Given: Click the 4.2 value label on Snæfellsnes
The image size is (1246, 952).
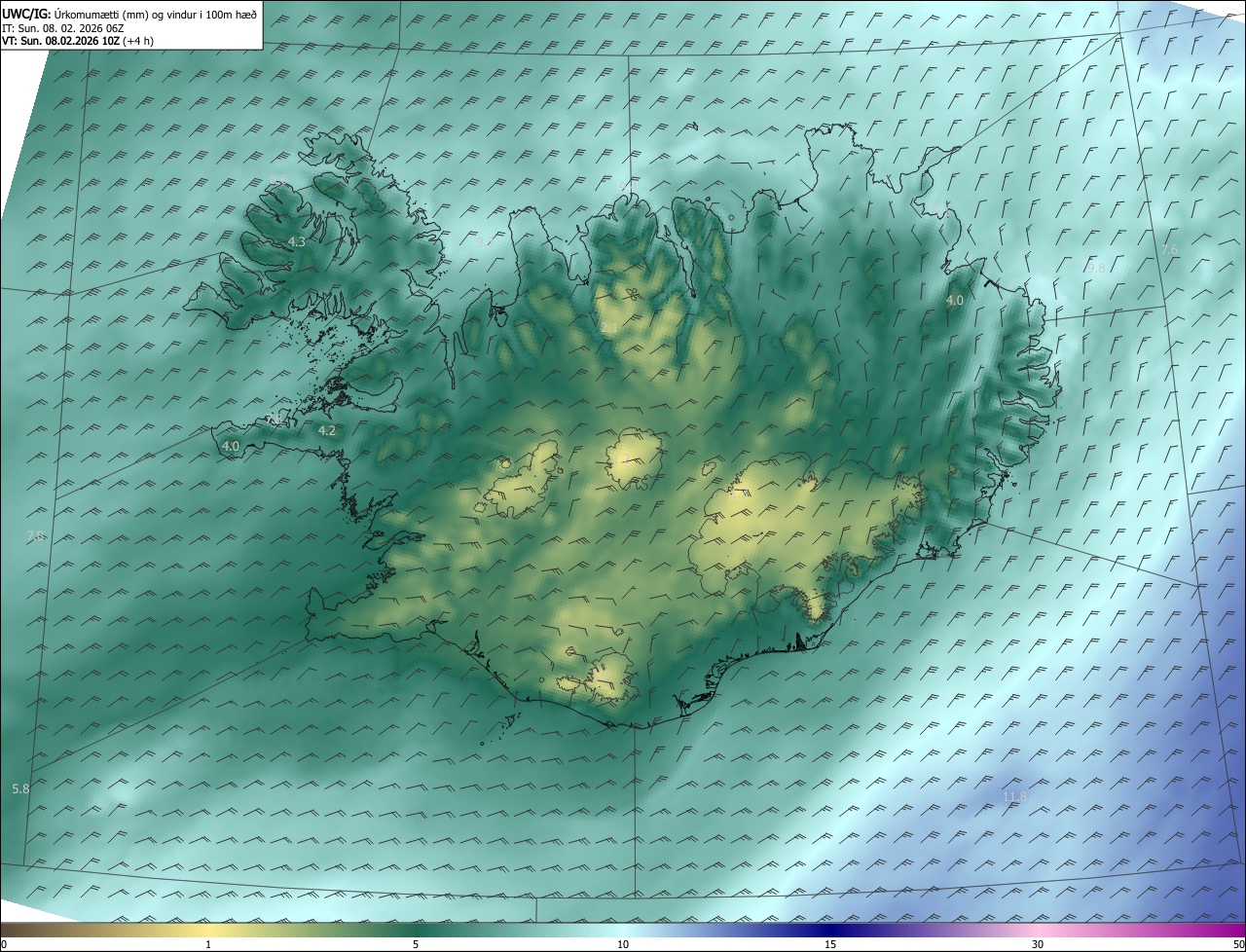Looking at the screenshot, I should pos(327,430).
